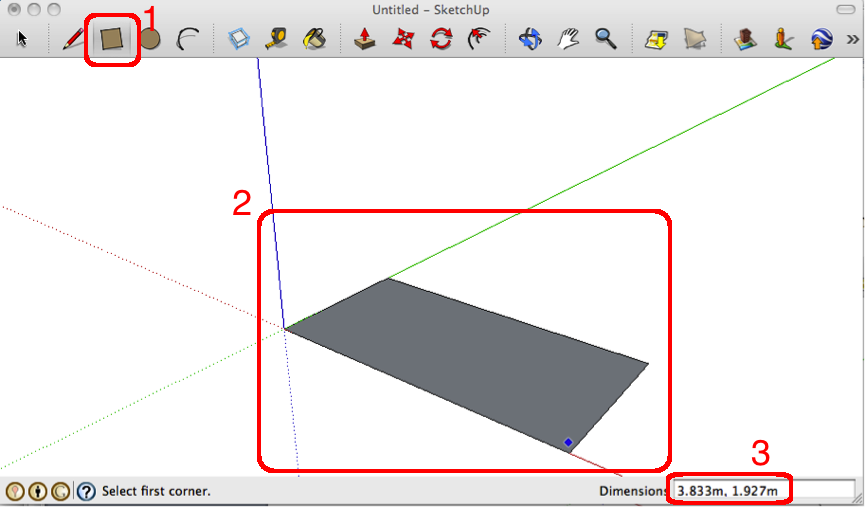Select the Paint Bucket tool
Viewport: 865px width, 507px height.
[315, 39]
